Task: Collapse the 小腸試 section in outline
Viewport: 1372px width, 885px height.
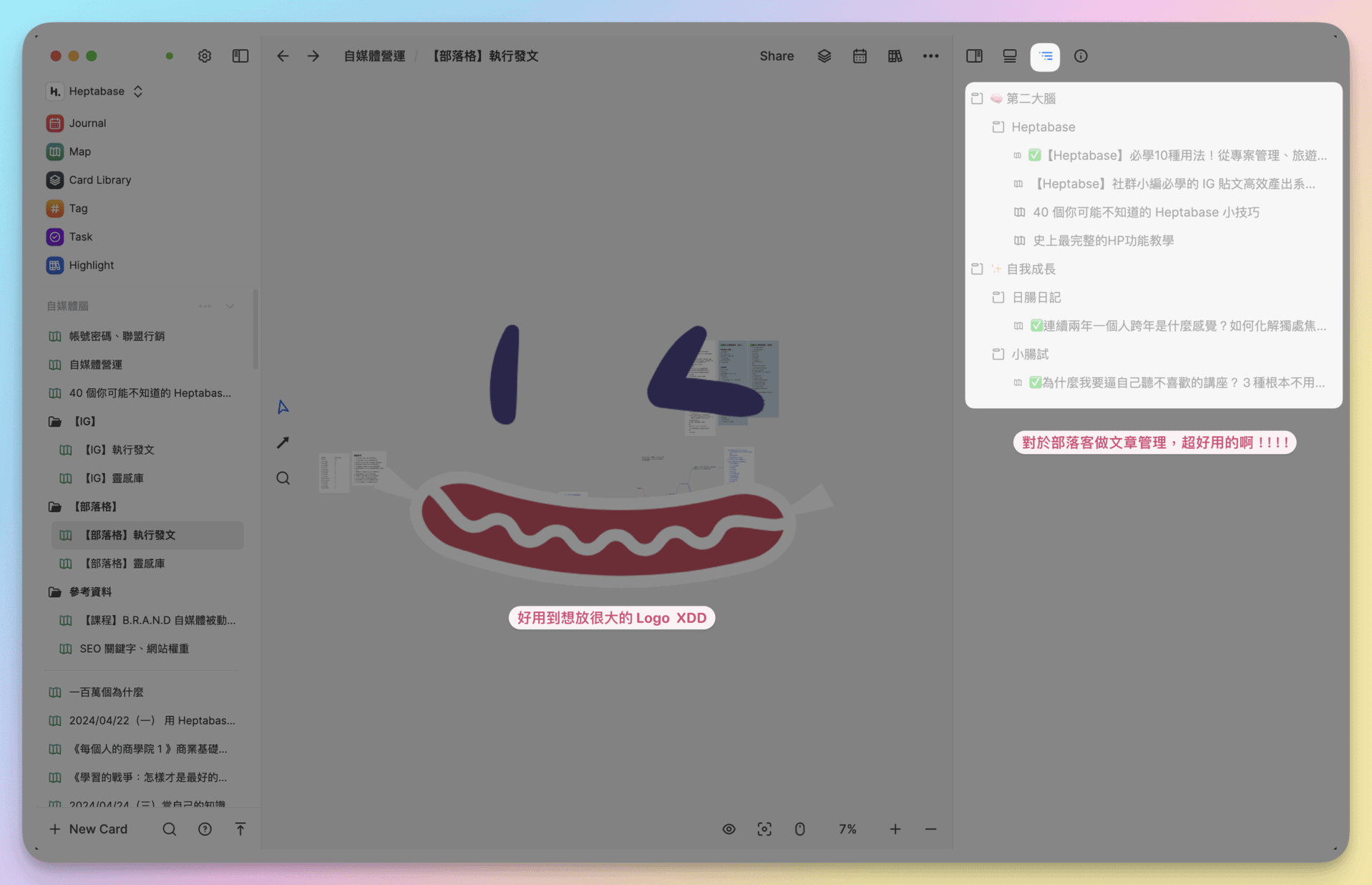Action: click(998, 354)
